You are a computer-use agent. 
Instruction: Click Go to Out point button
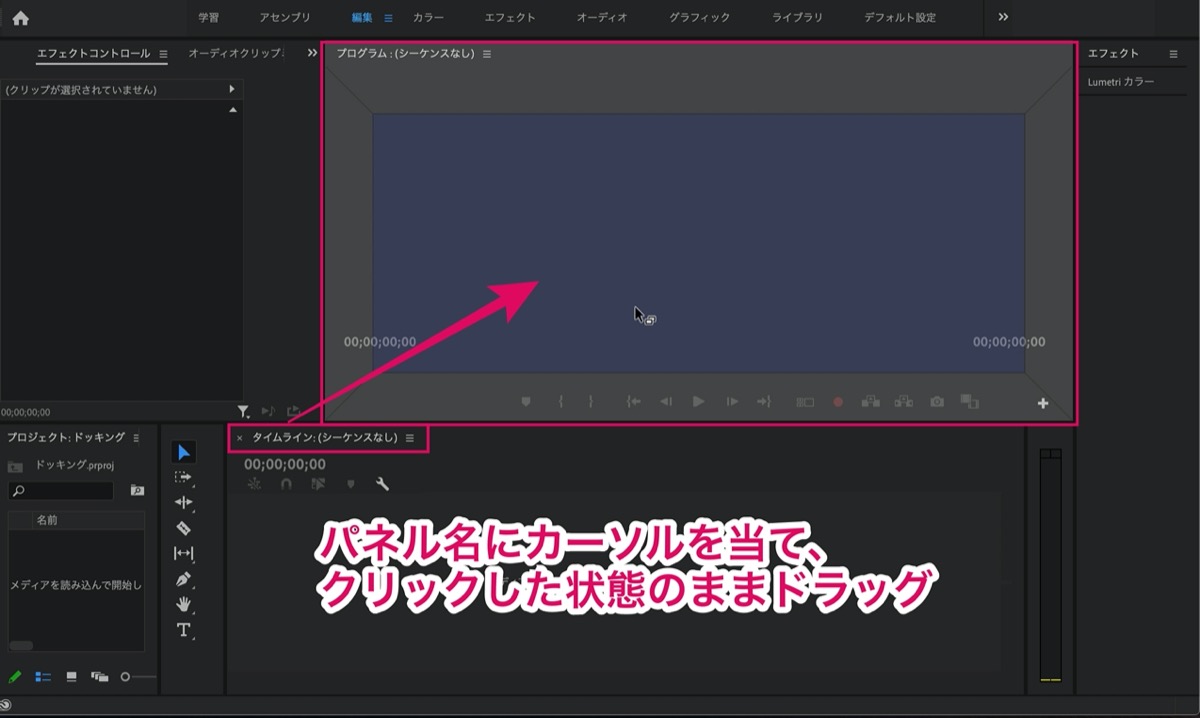(764, 401)
